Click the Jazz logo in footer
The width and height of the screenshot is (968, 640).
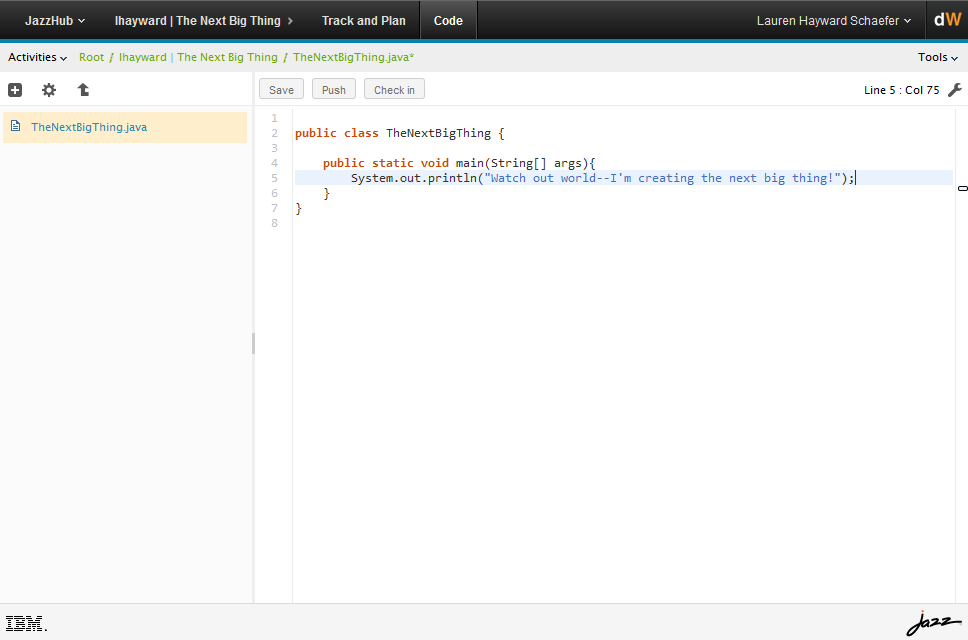point(933,623)
